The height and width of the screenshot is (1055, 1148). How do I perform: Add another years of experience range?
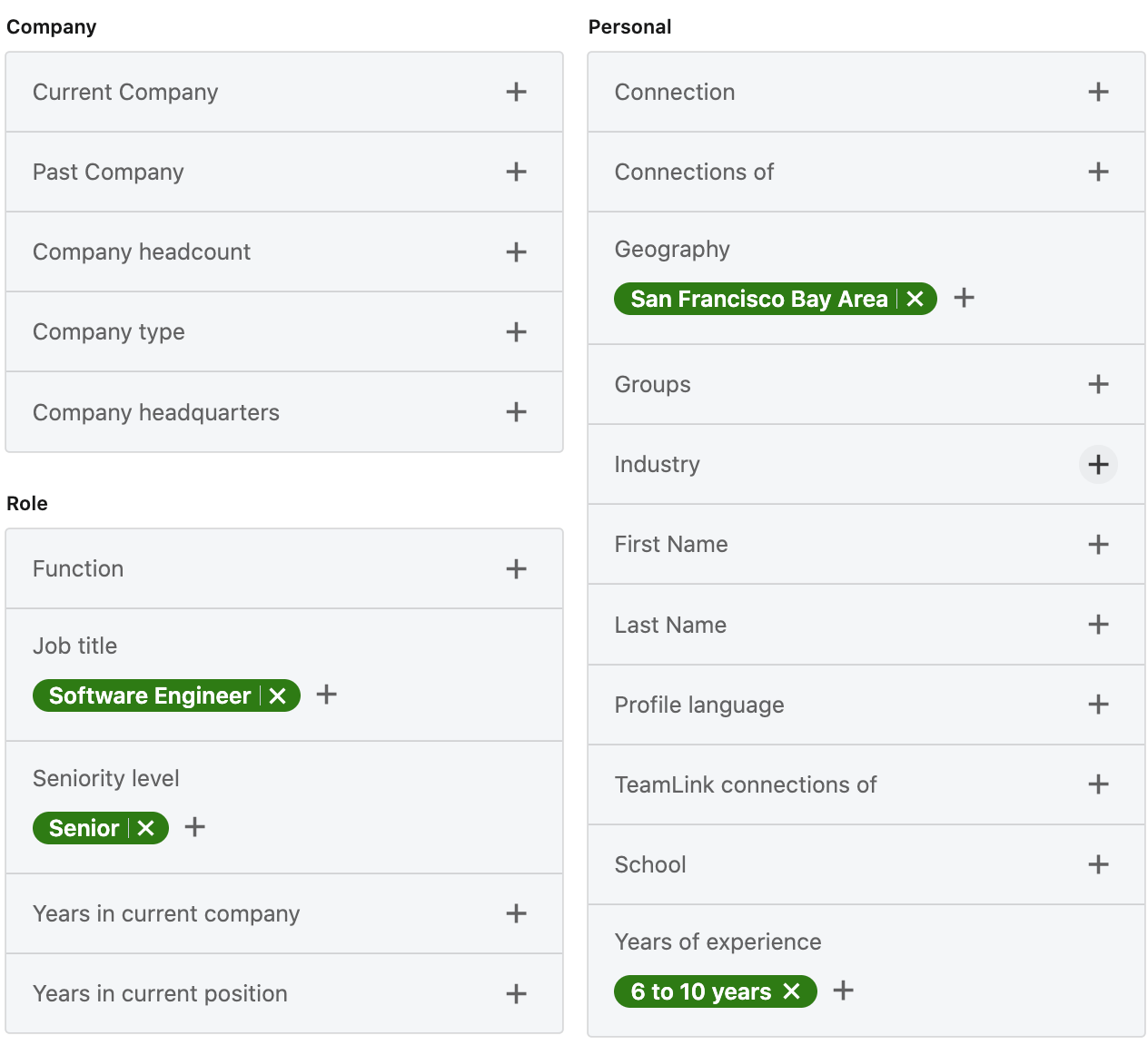tap(843, 991)
